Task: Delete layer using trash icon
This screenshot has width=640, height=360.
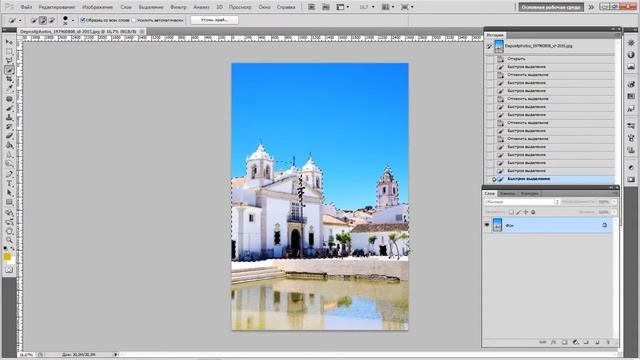Action: point(608,342)
